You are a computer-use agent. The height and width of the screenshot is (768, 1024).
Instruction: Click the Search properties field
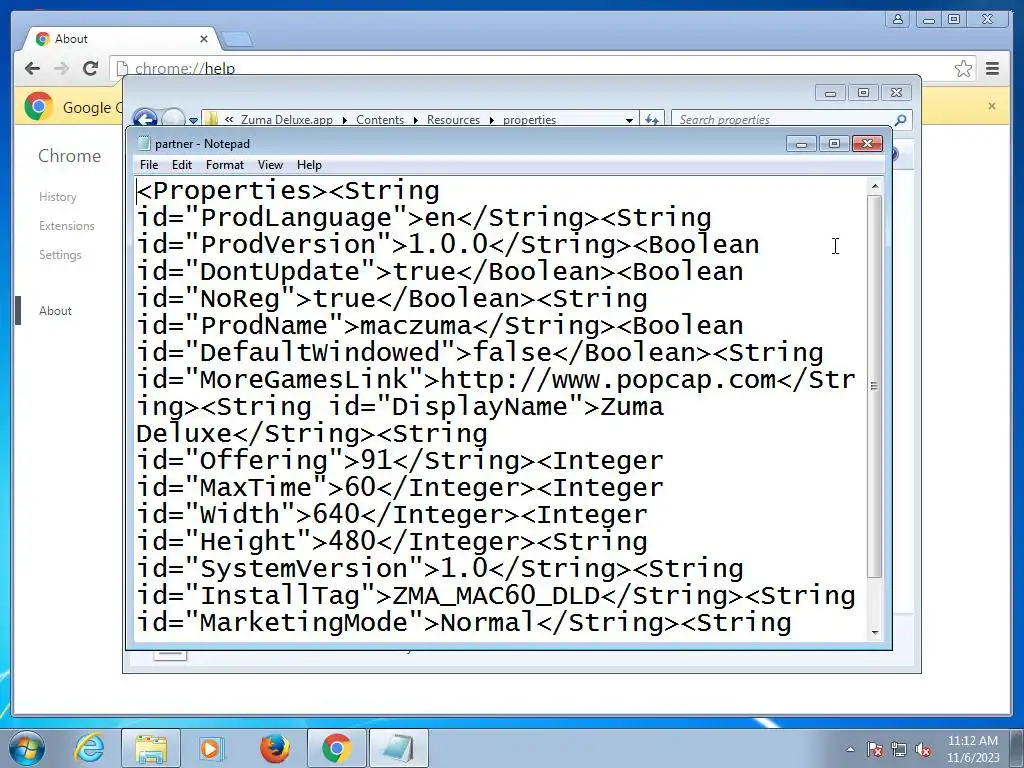click(x=784, y=120)
